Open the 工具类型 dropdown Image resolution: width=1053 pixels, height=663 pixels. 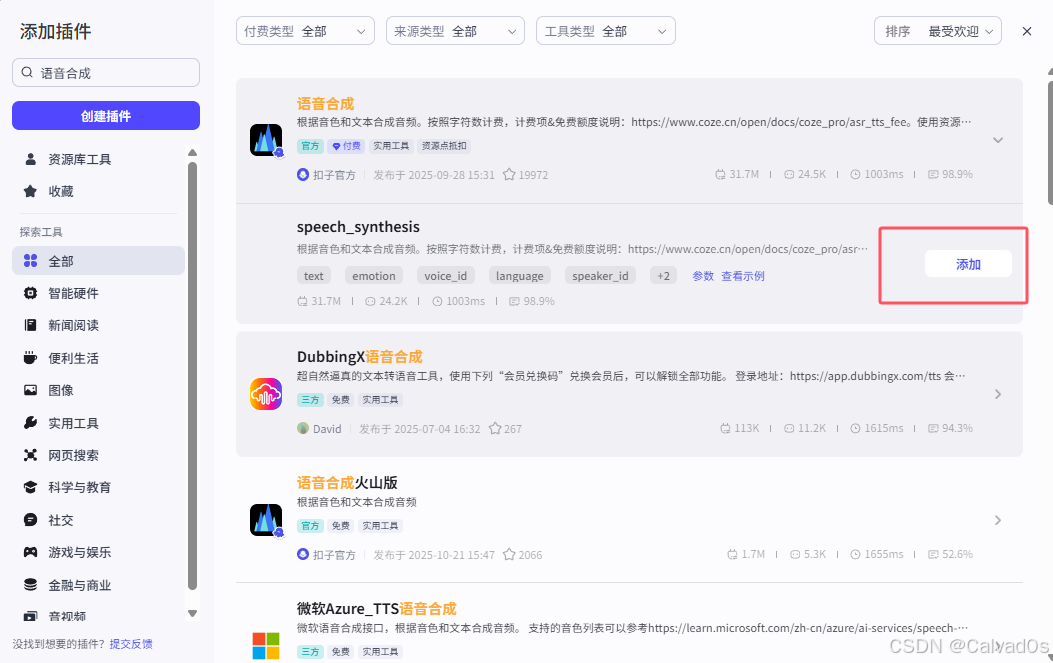click(606, 31)
